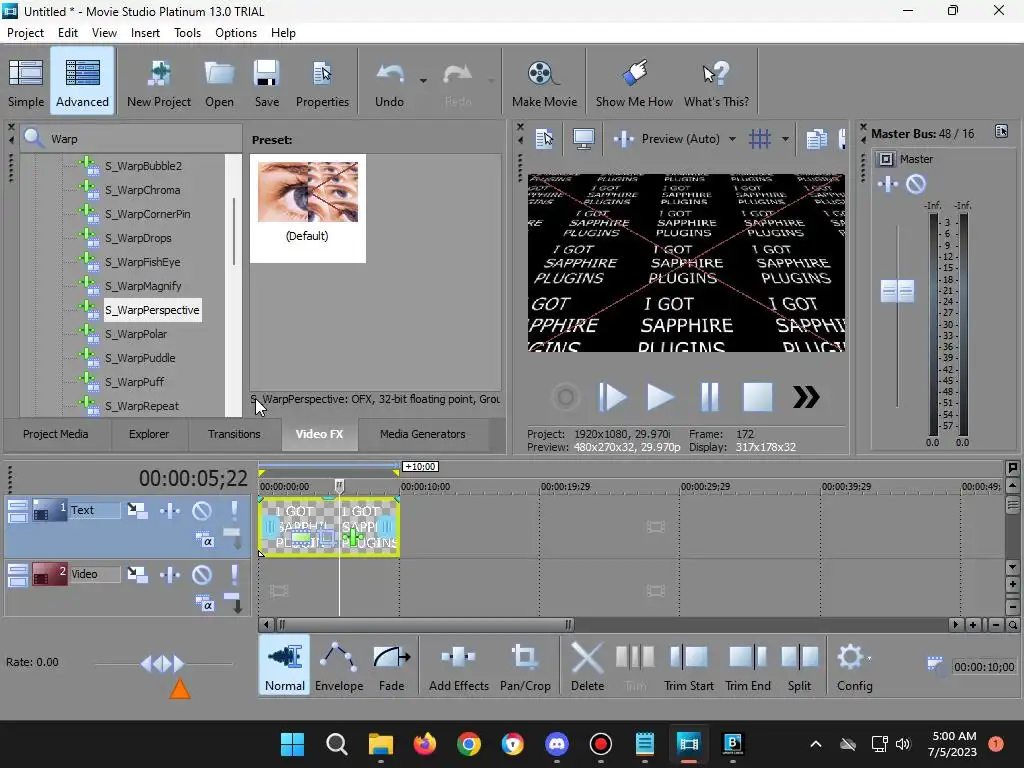
Task: Open Text track FX
Action: 170,510
